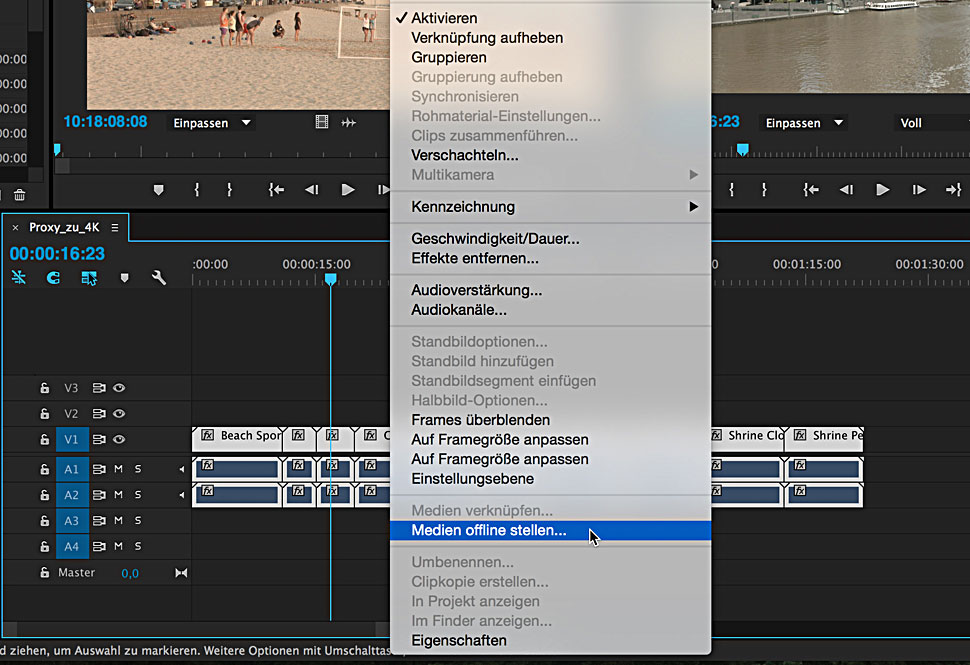The width and height of the screenshot is (970, 665).
Task: Click the drag-video-only filmstrip icon
Action: 321,123
